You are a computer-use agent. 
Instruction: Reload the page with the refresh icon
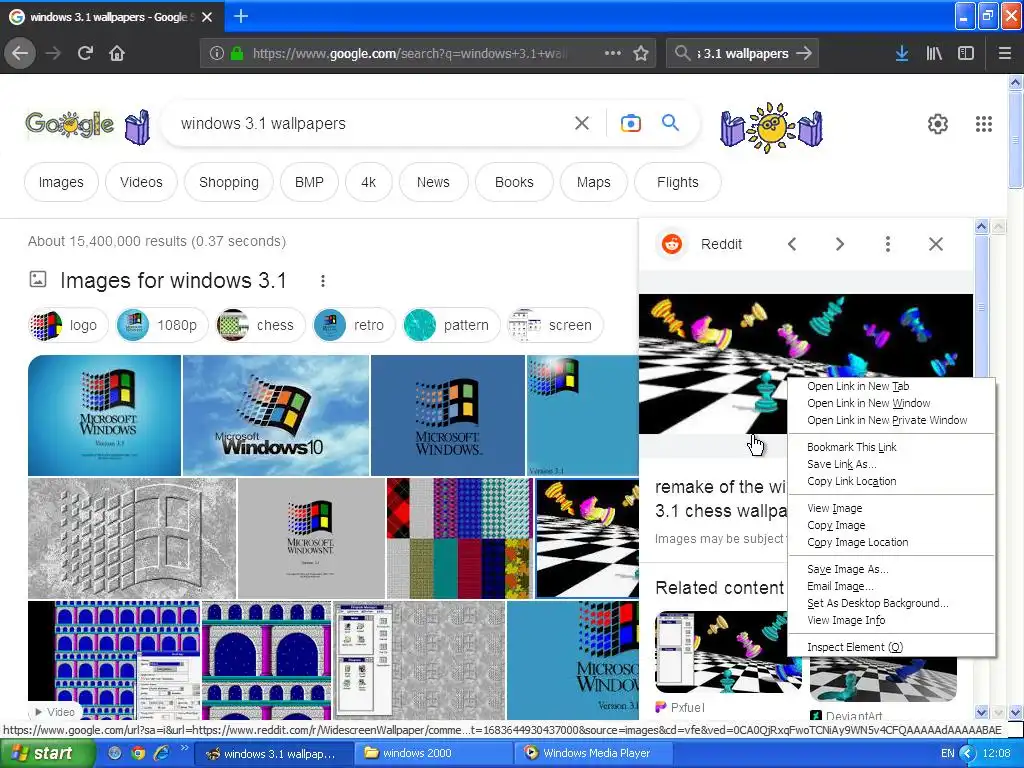85,53
